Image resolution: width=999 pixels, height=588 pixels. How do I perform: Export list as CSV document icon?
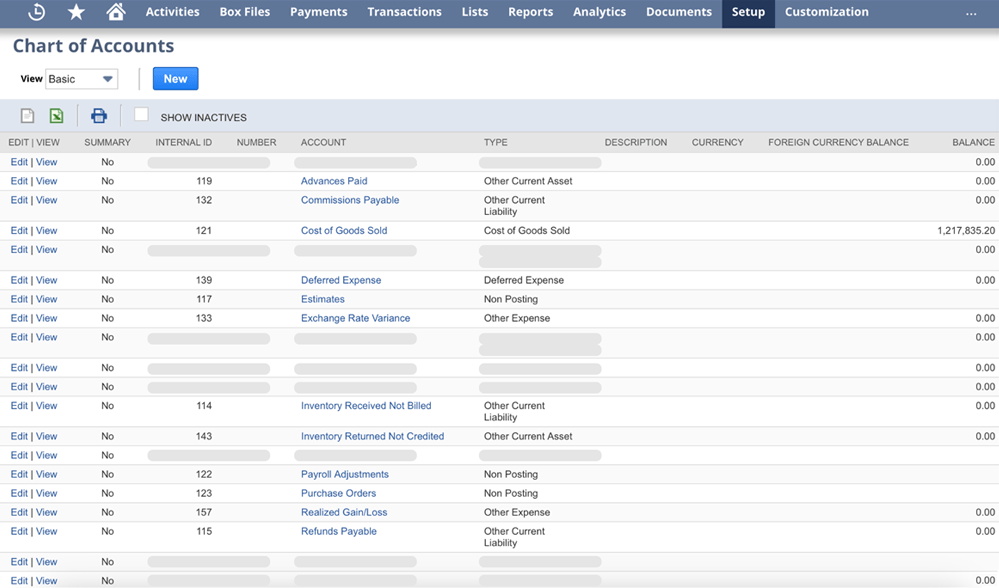click(x=27, y=116)
